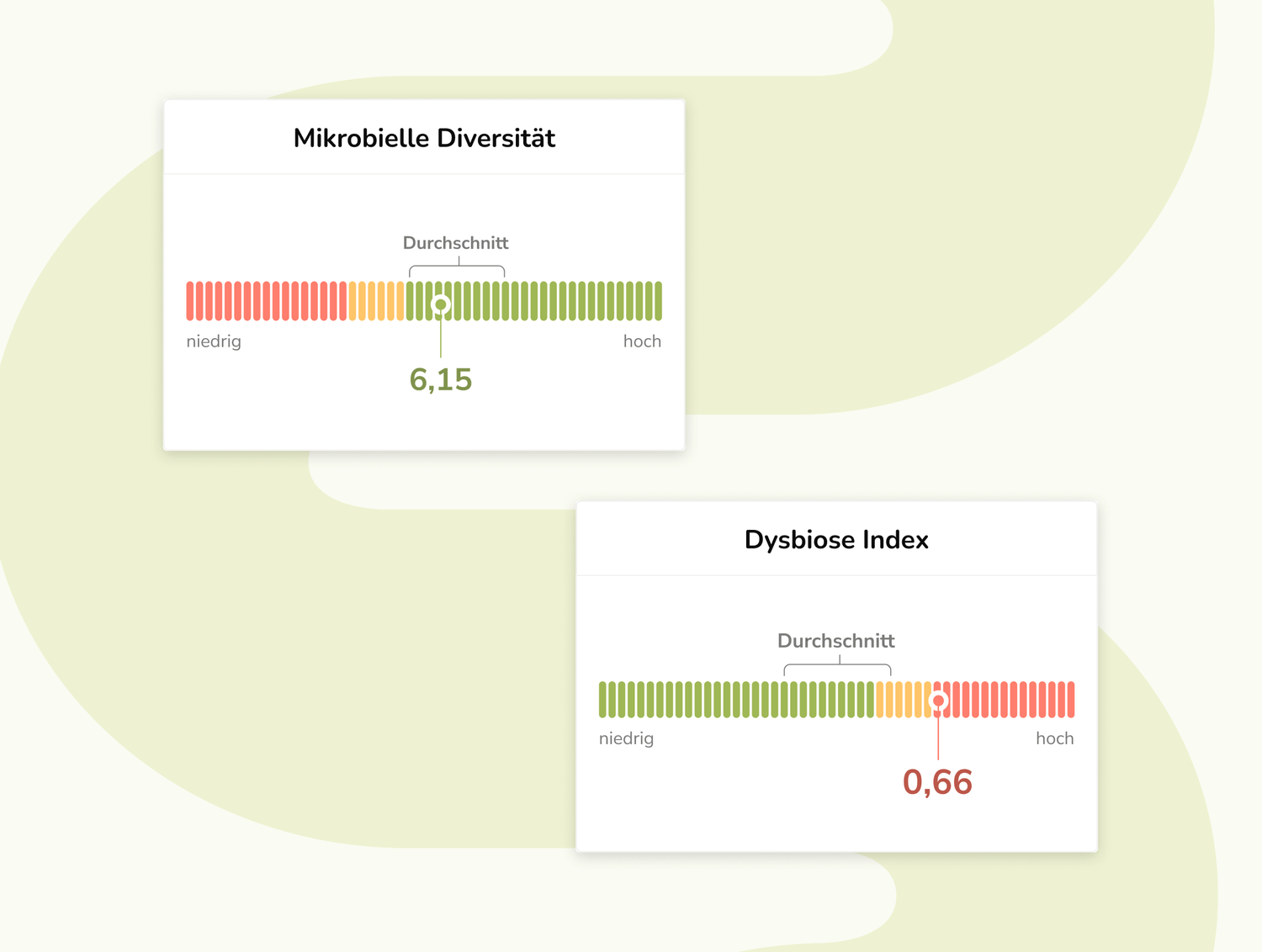The width and height of the screenshot is (1262, 952).
Task: Click the Dysbiose Index card title
Action: tap(836, 540)
